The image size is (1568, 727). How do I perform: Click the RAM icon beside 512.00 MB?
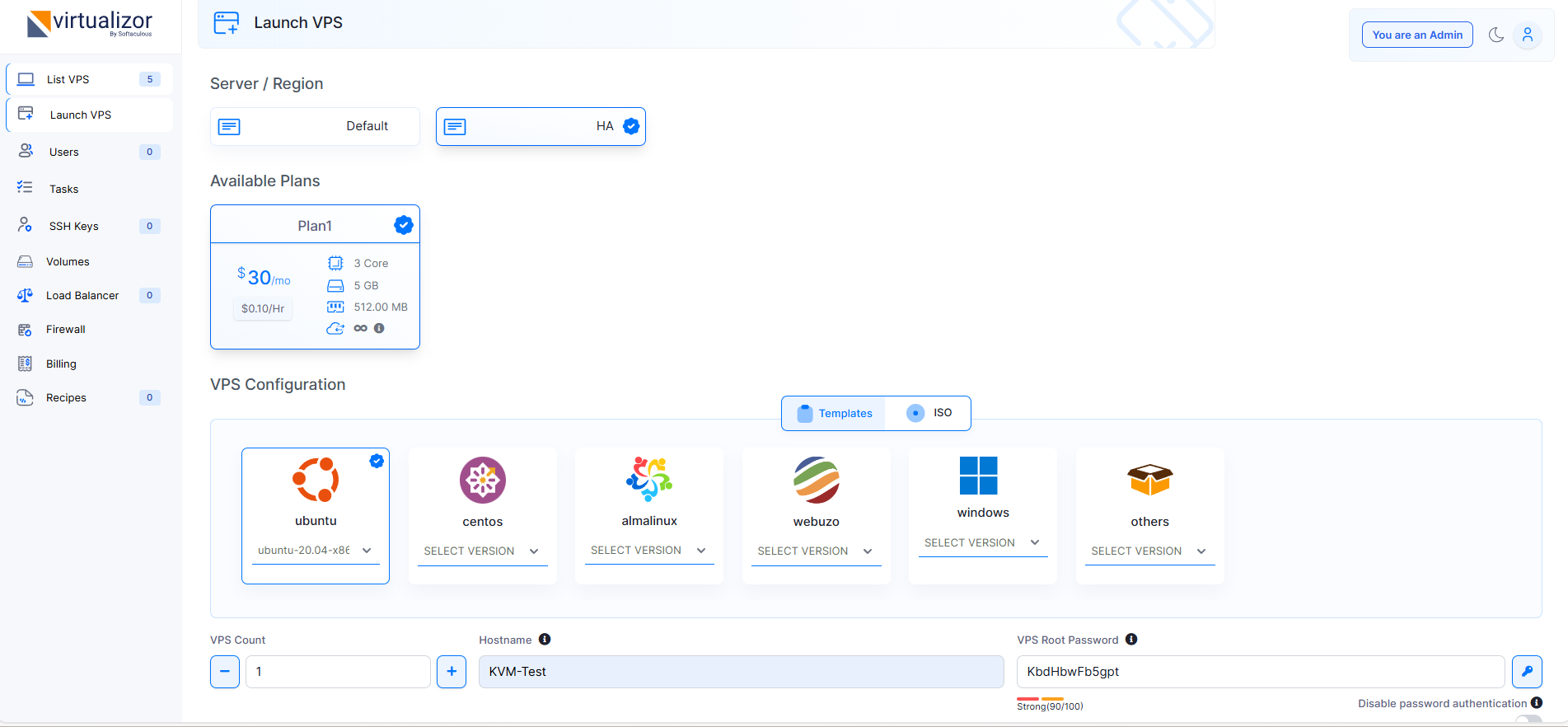335,307
